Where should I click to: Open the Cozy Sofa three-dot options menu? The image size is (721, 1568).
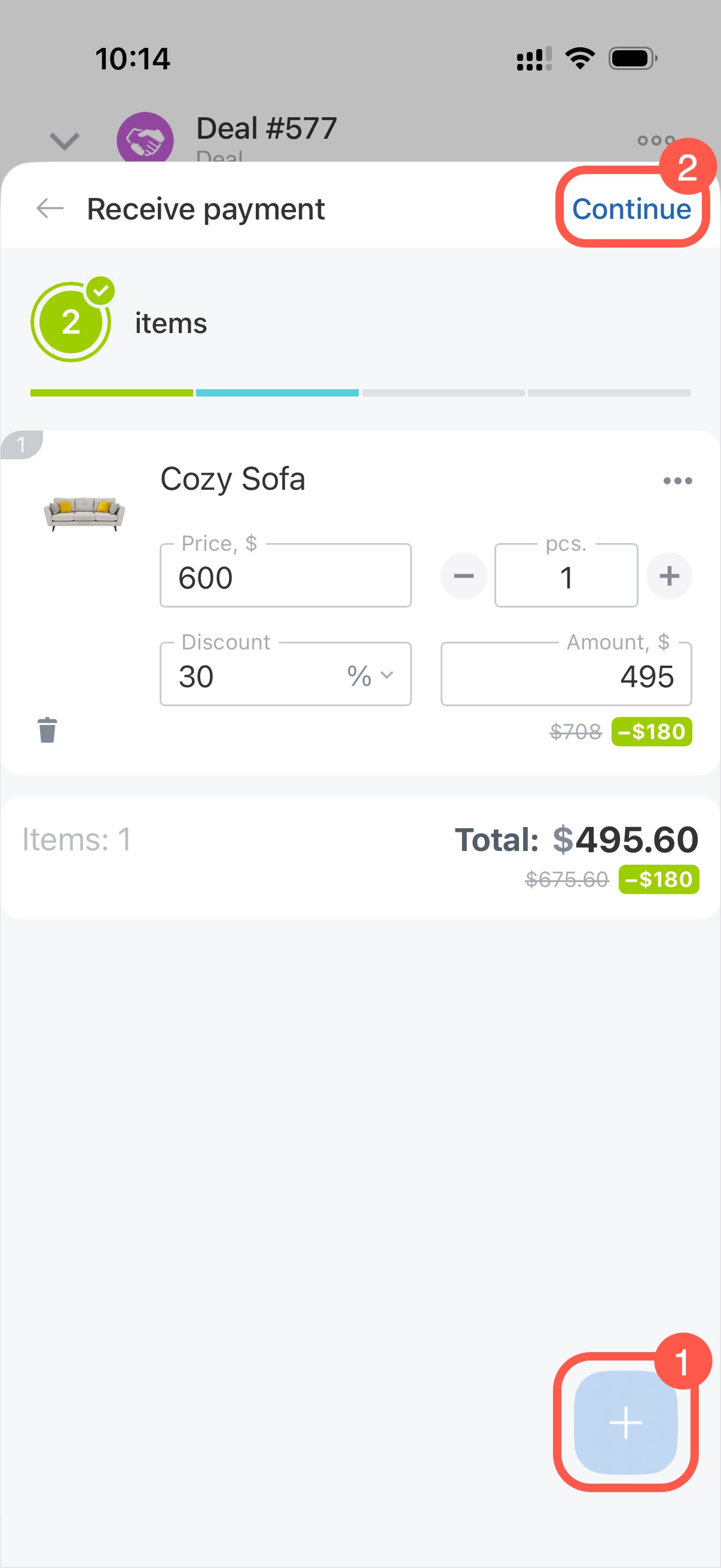coord(677,481)
